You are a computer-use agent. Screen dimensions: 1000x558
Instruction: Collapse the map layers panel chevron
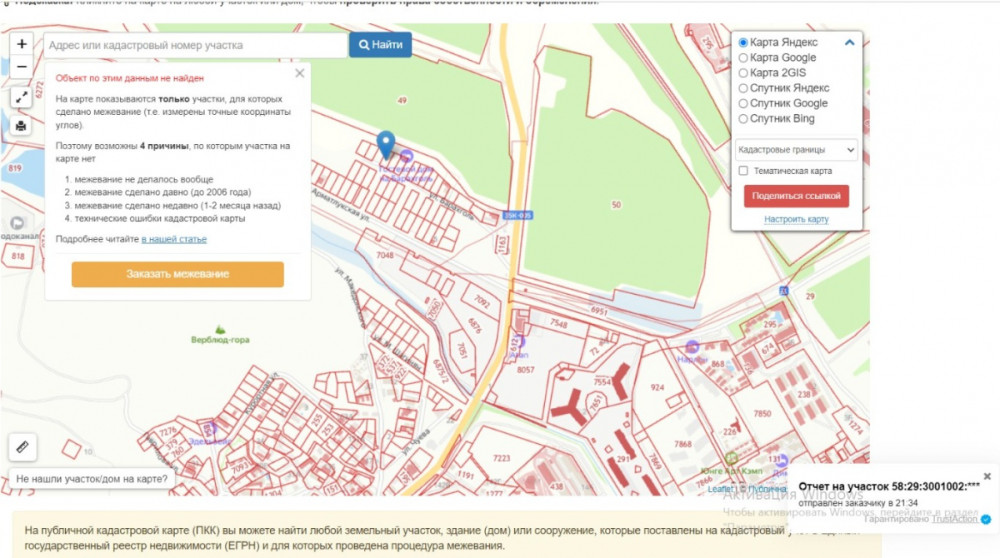click(849, 43)
